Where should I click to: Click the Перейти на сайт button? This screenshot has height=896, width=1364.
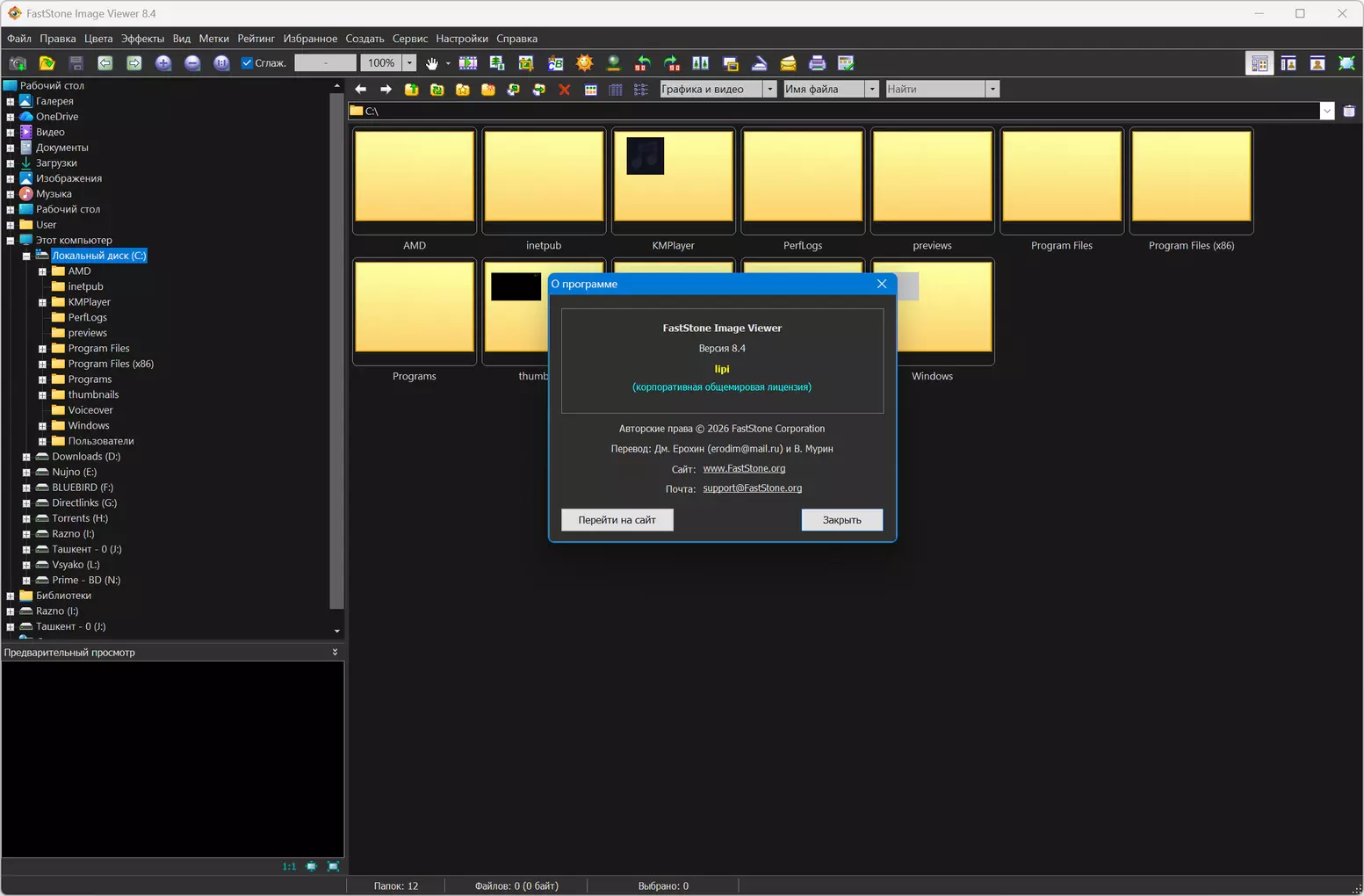click(x=617, y=520)
